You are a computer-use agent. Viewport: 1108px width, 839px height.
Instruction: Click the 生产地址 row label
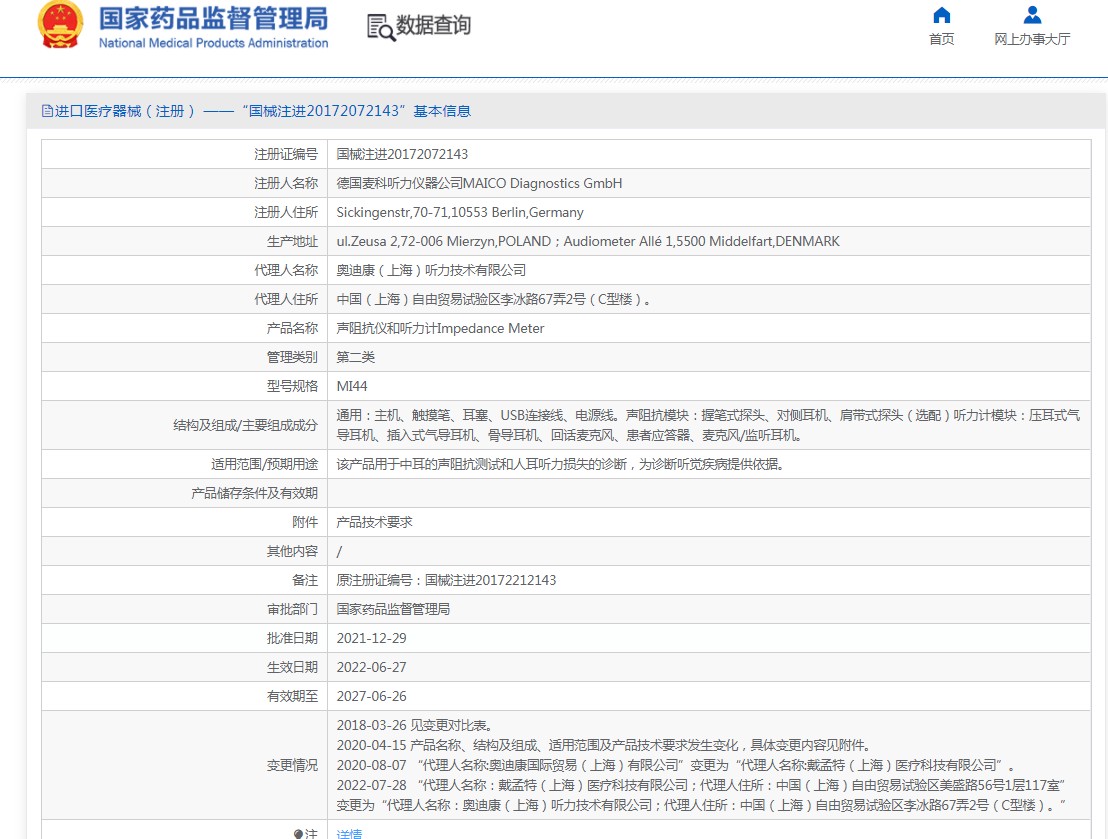pos(293,241)
